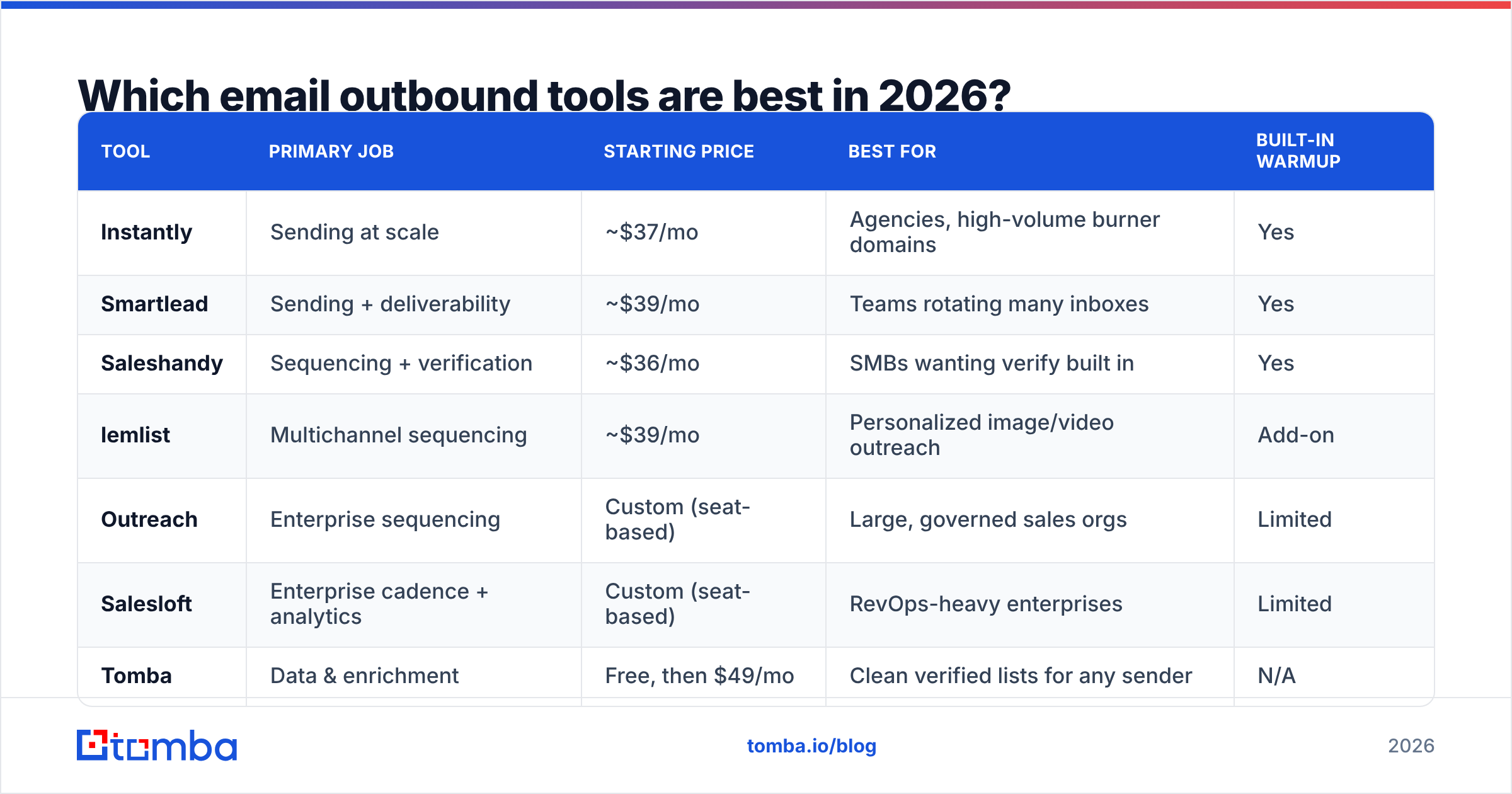1512x794 pixels.
Task: Click the Tomba logo icon
Action: click(92, 745)
